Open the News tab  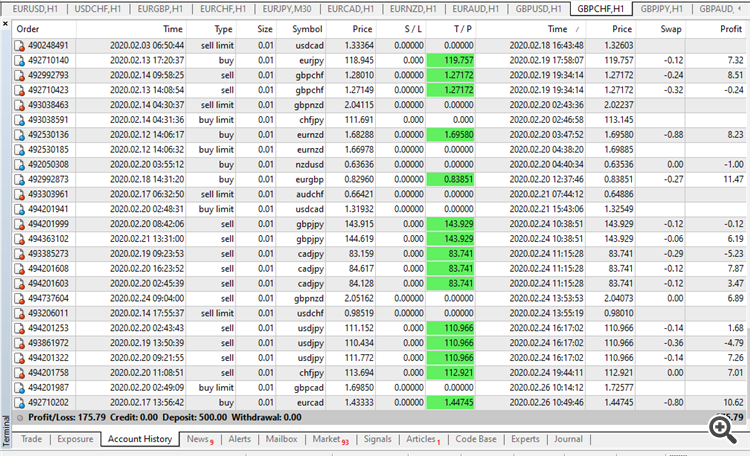[x=199, y=439]
